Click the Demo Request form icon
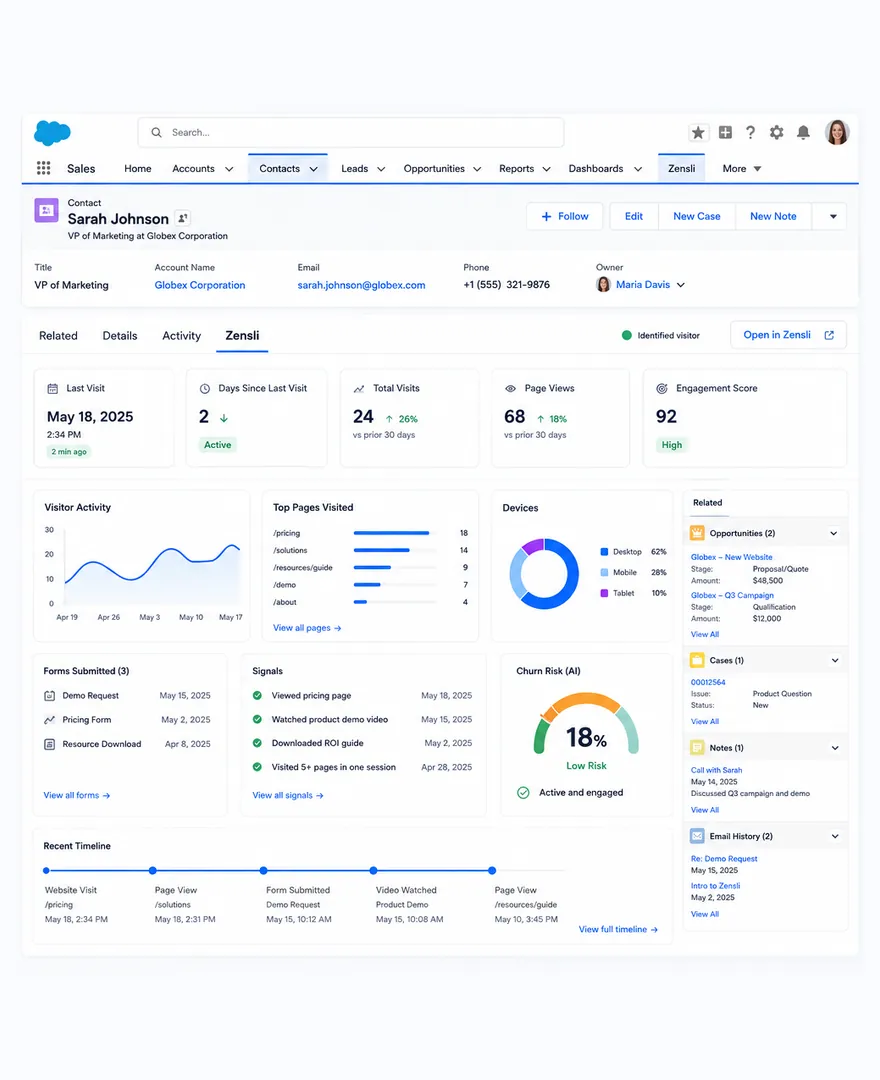Image resolution: width=880 pixels, height=1080 pixels. [x=50, y=696]
